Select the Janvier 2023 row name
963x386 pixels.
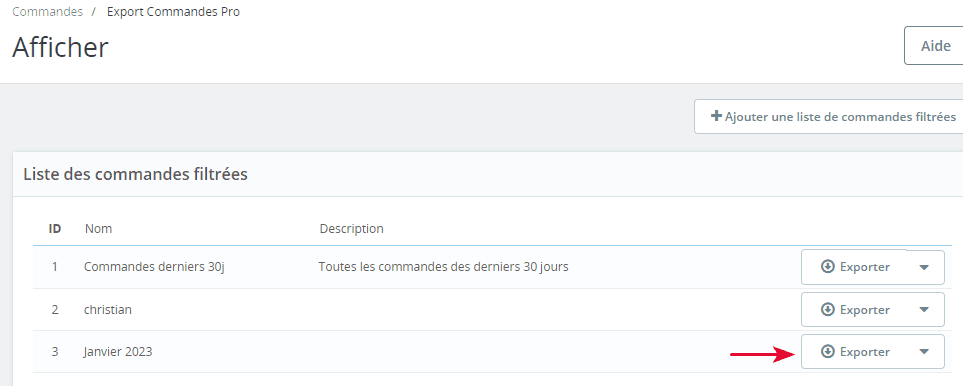click(x=118, y=352)
